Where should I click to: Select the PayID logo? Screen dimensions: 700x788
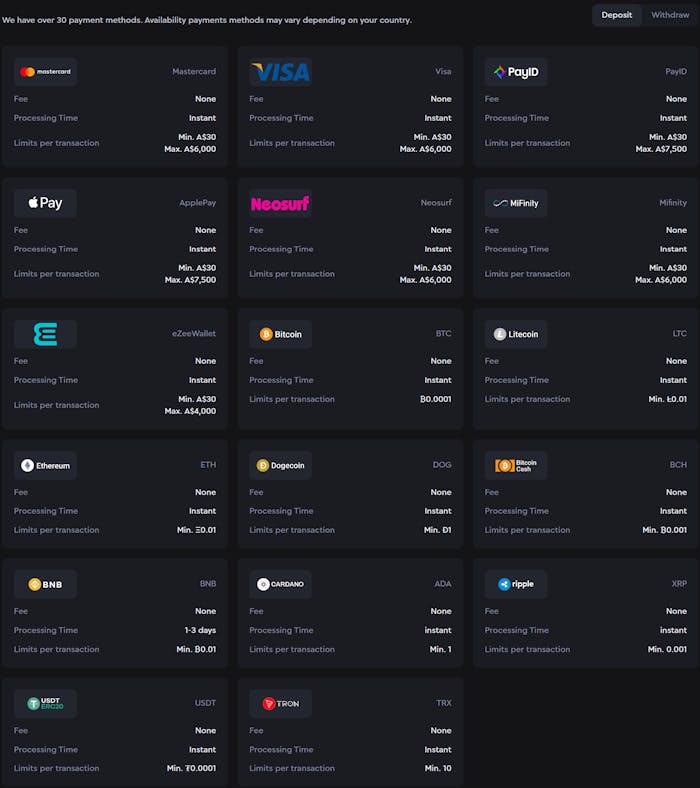[x=516, y=72]
